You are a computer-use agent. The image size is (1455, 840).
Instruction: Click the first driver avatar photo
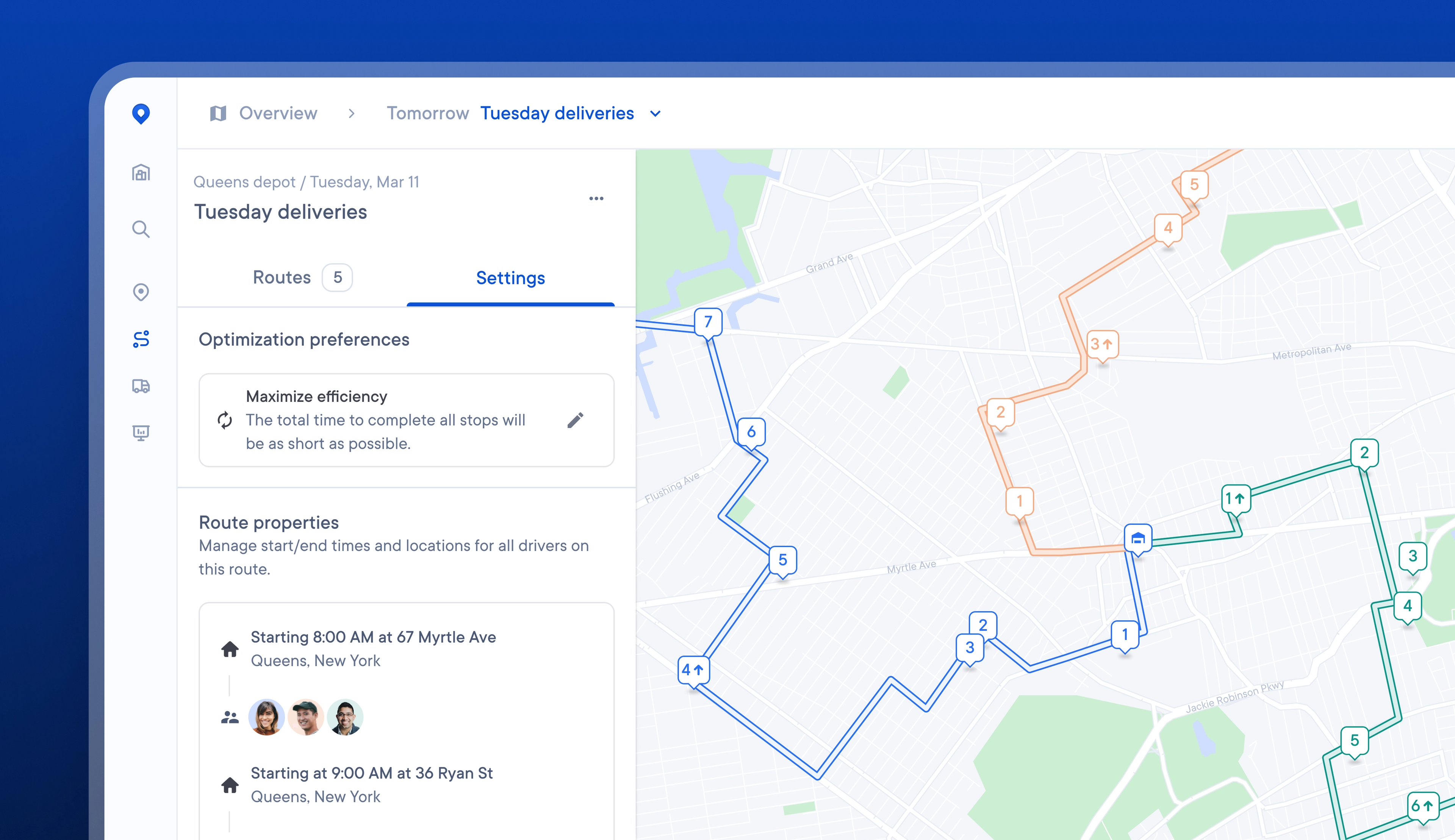click(266, 717)
